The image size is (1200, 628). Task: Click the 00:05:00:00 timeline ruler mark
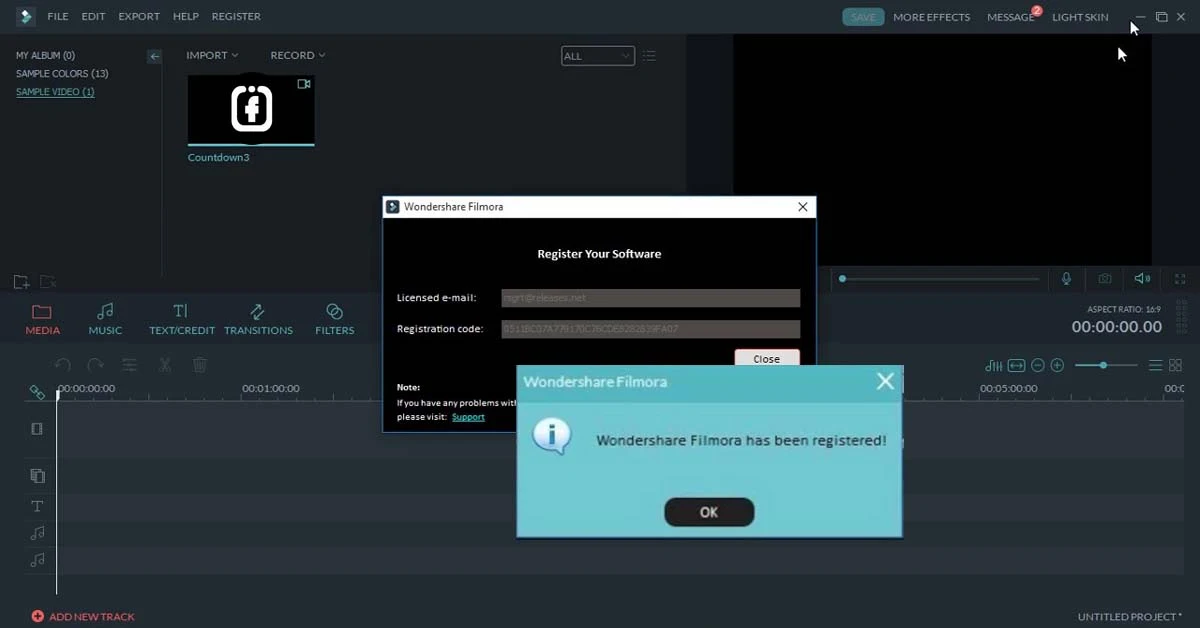click(x=1008, y=388)
